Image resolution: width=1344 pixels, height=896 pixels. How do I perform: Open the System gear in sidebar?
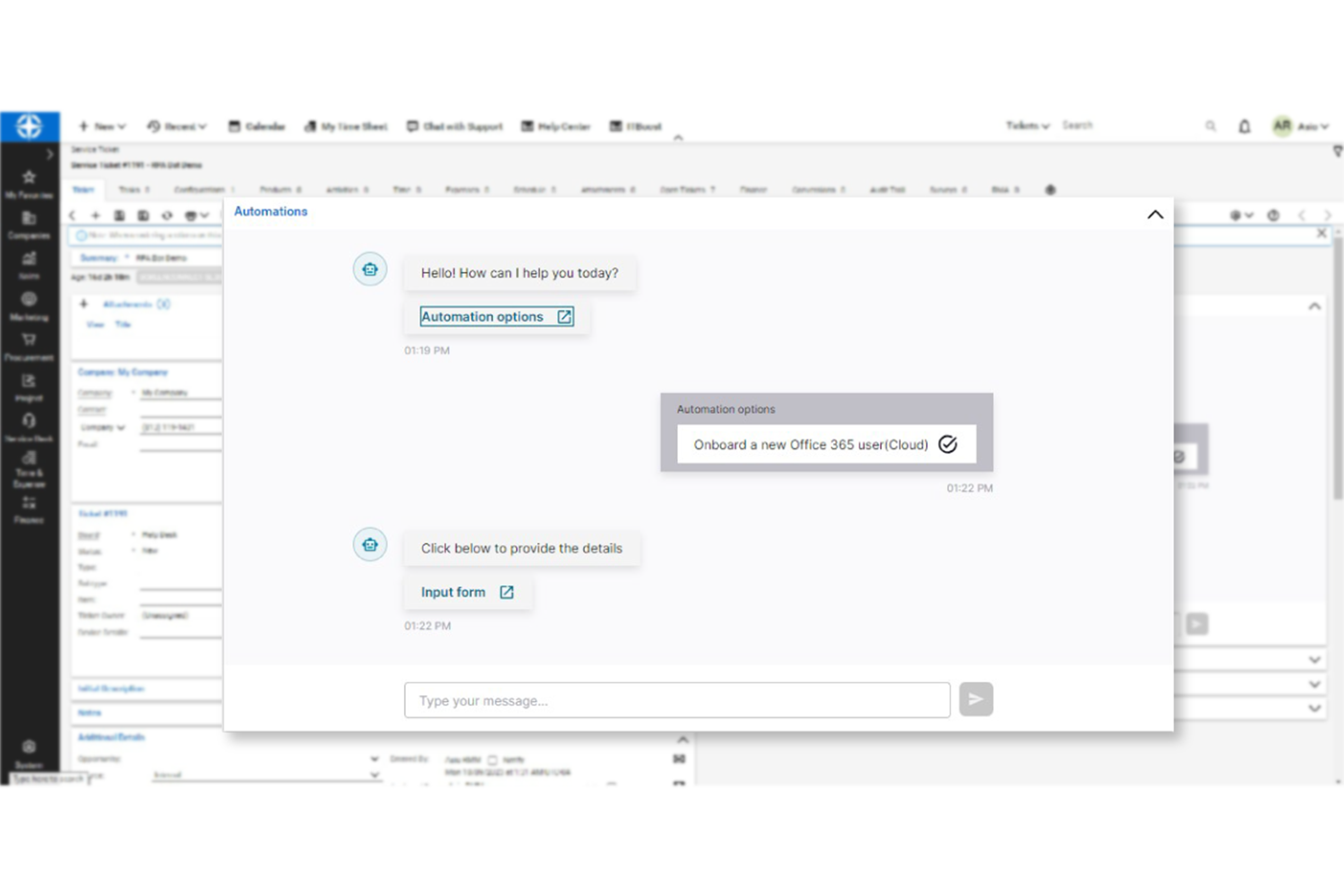point(29,747)
